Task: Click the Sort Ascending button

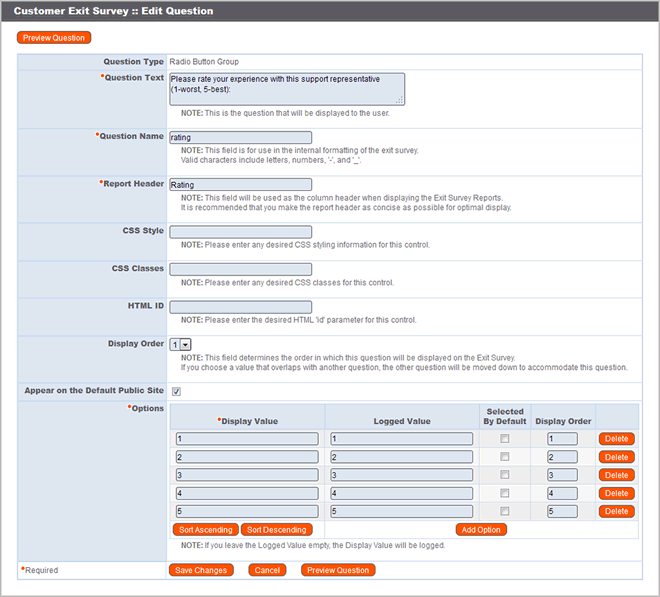Action: click(x=205, y=529)
